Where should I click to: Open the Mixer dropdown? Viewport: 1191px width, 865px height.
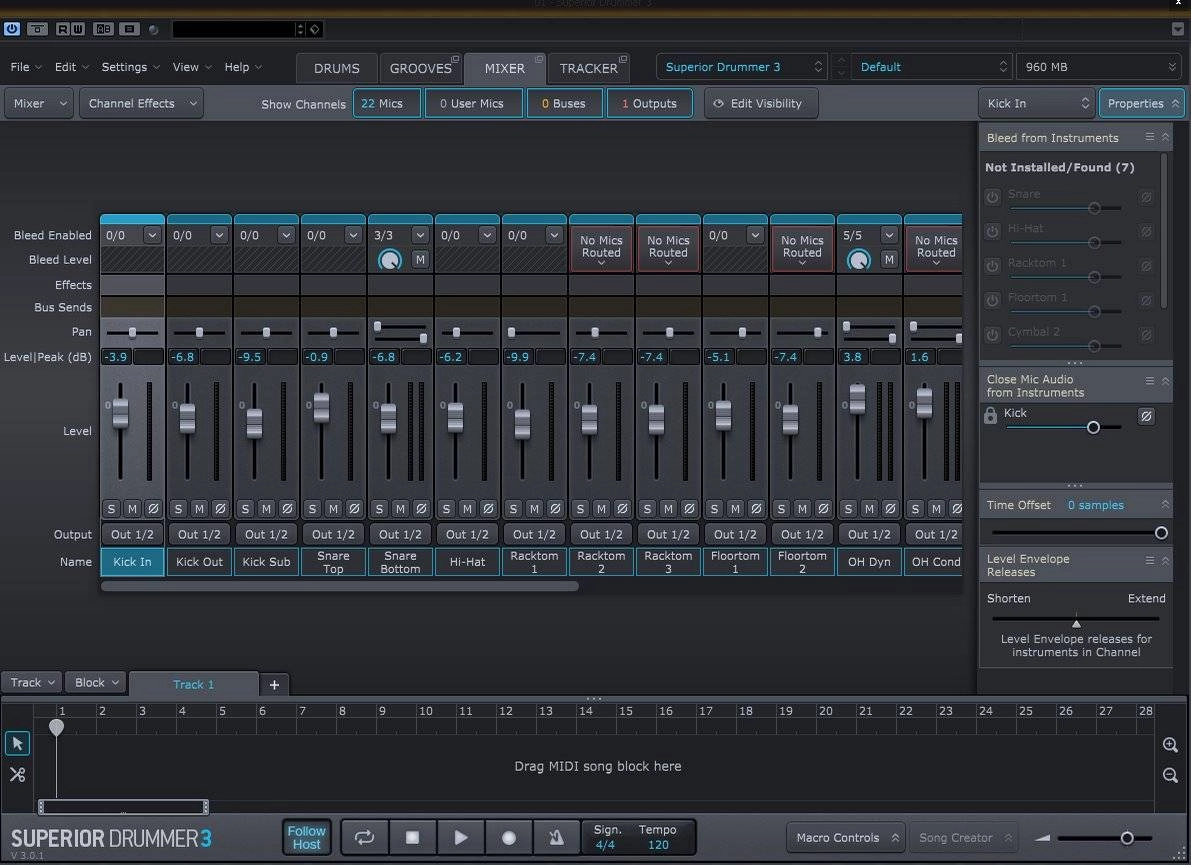pos(39,103)
